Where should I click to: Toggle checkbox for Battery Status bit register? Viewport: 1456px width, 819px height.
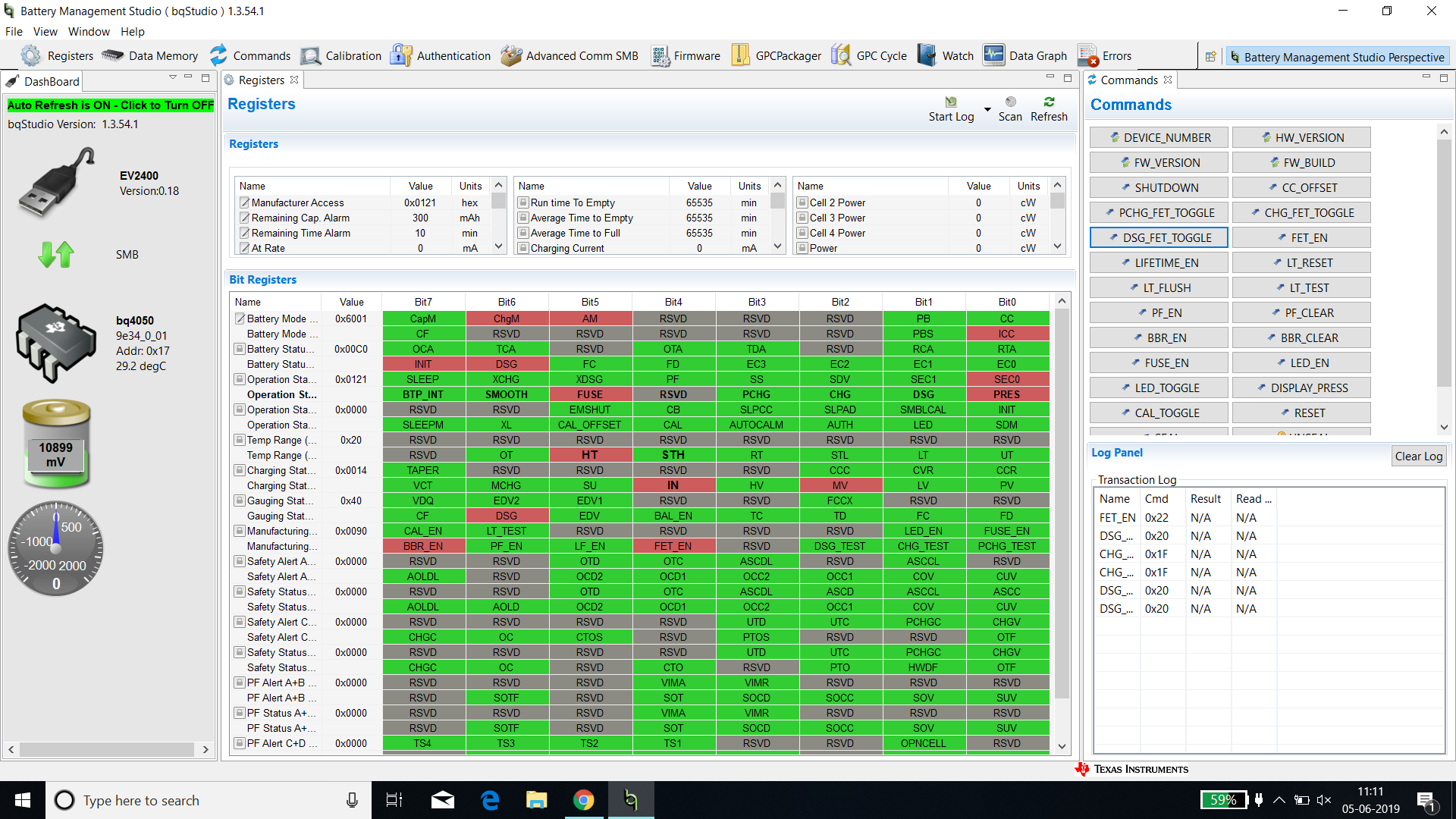pos(240,349)
